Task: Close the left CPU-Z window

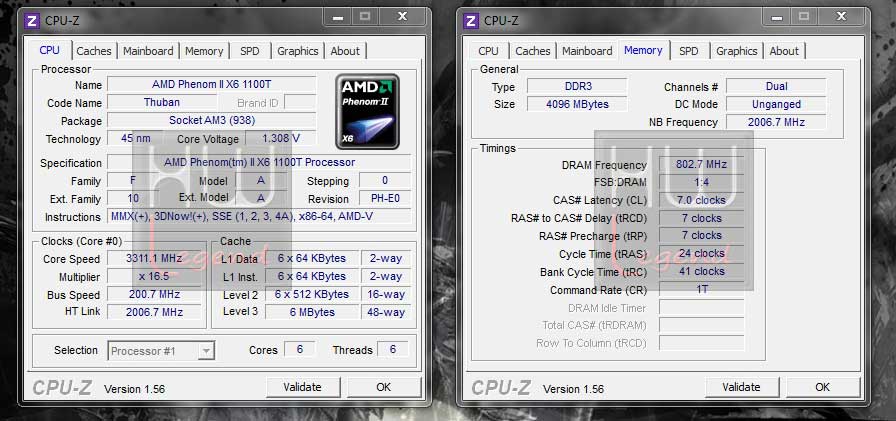Action: point(402,17)
